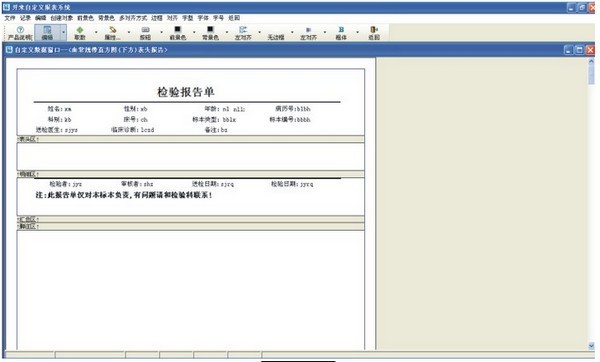This screenshot has width=600, height=362.
Task: Pick the 背景色 black color swatch
Action: pyautogui.click(x=210, y=29)
